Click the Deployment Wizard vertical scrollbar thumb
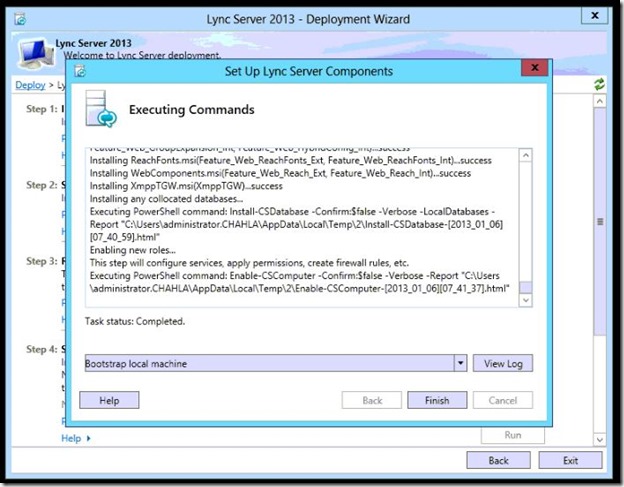624x487 pixels. coord(599,222)
